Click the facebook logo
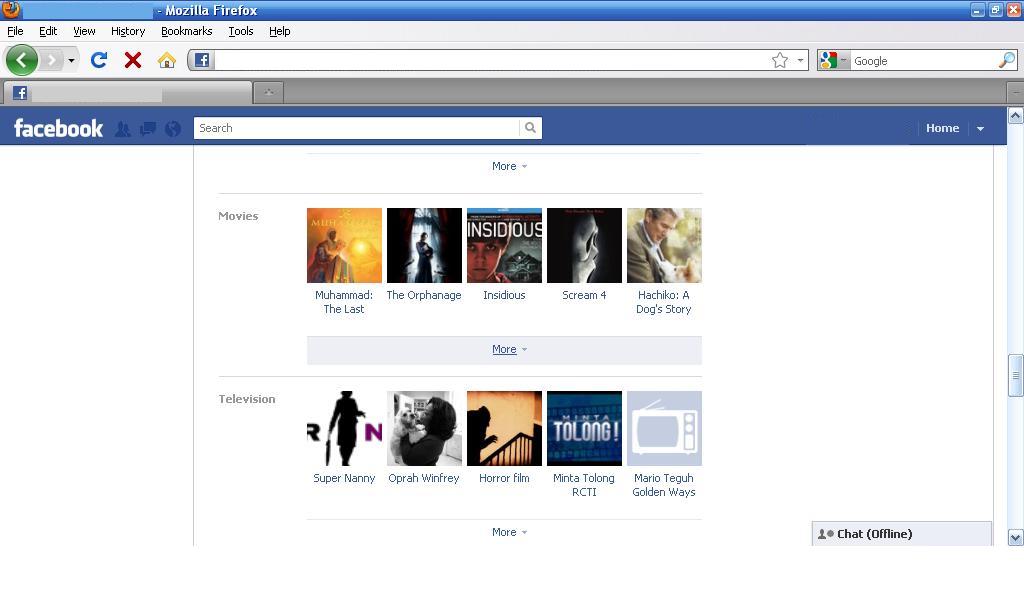Screen dimensions: 1024x600 click(59, 128)
